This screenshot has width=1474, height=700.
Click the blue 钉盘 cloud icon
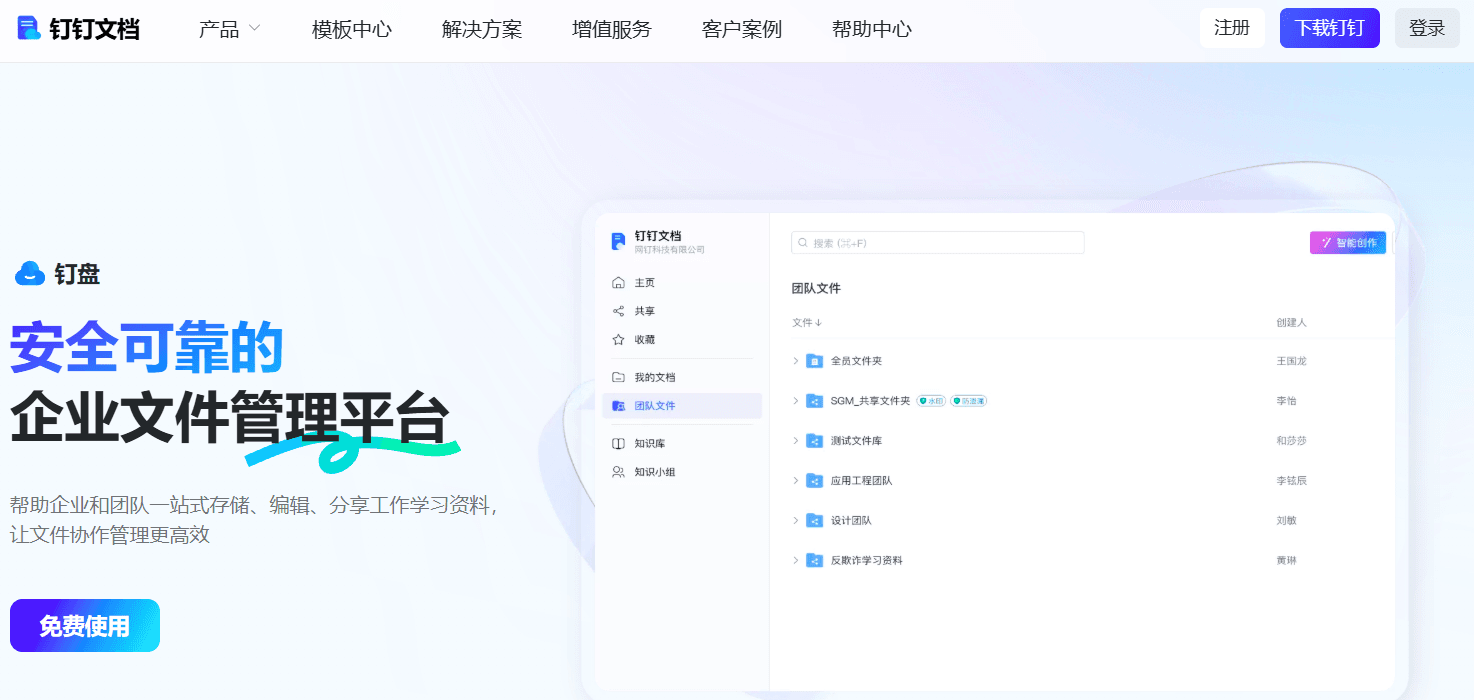[x=30, y=273]
